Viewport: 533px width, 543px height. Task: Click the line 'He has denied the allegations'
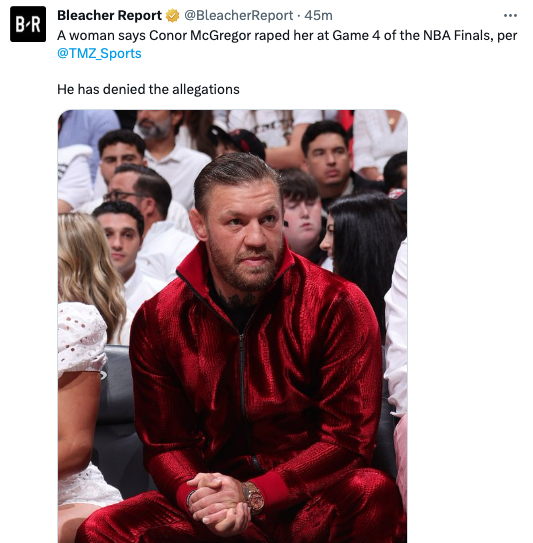pos(148,89)
